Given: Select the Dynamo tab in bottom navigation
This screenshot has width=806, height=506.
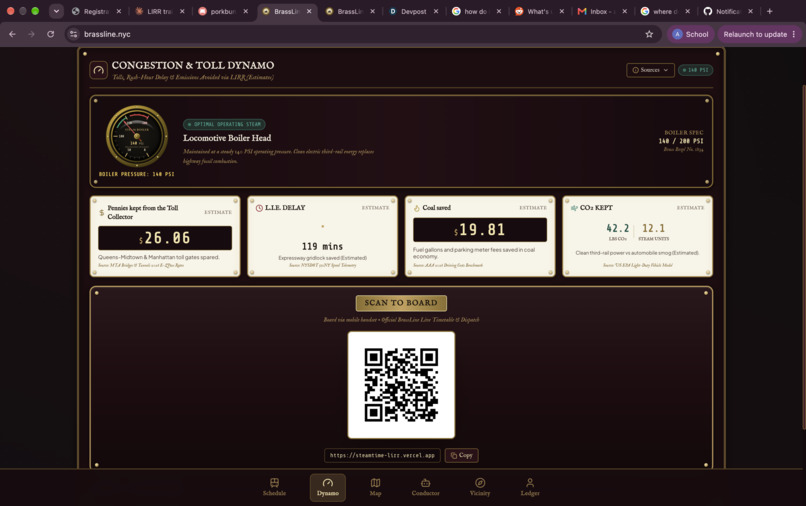Looking at the screenshot, I should pyautogui.click(x=327, y=487).
